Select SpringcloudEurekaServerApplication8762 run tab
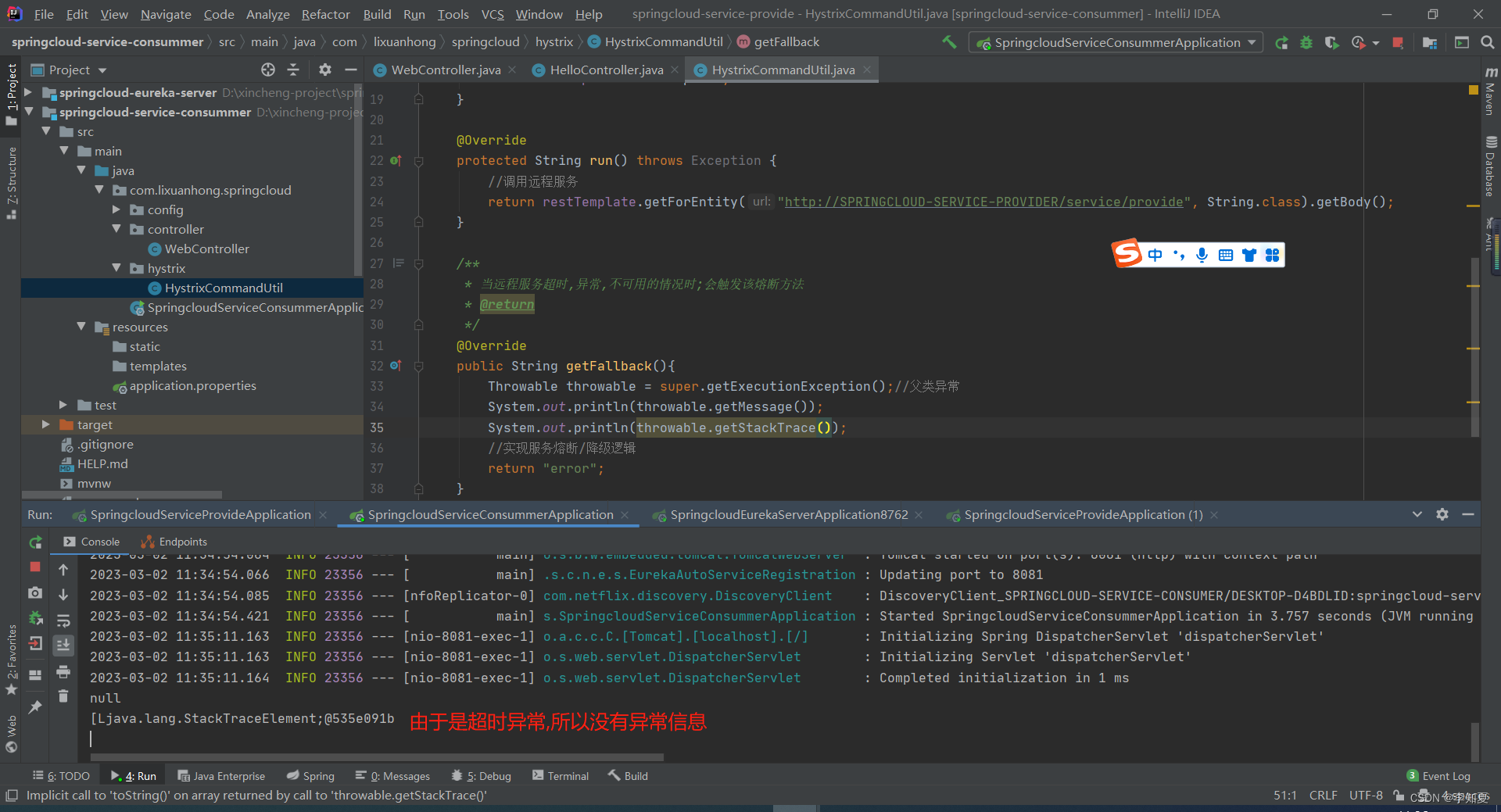This screenshot has width=1501, height=812. tap(789, 515)
